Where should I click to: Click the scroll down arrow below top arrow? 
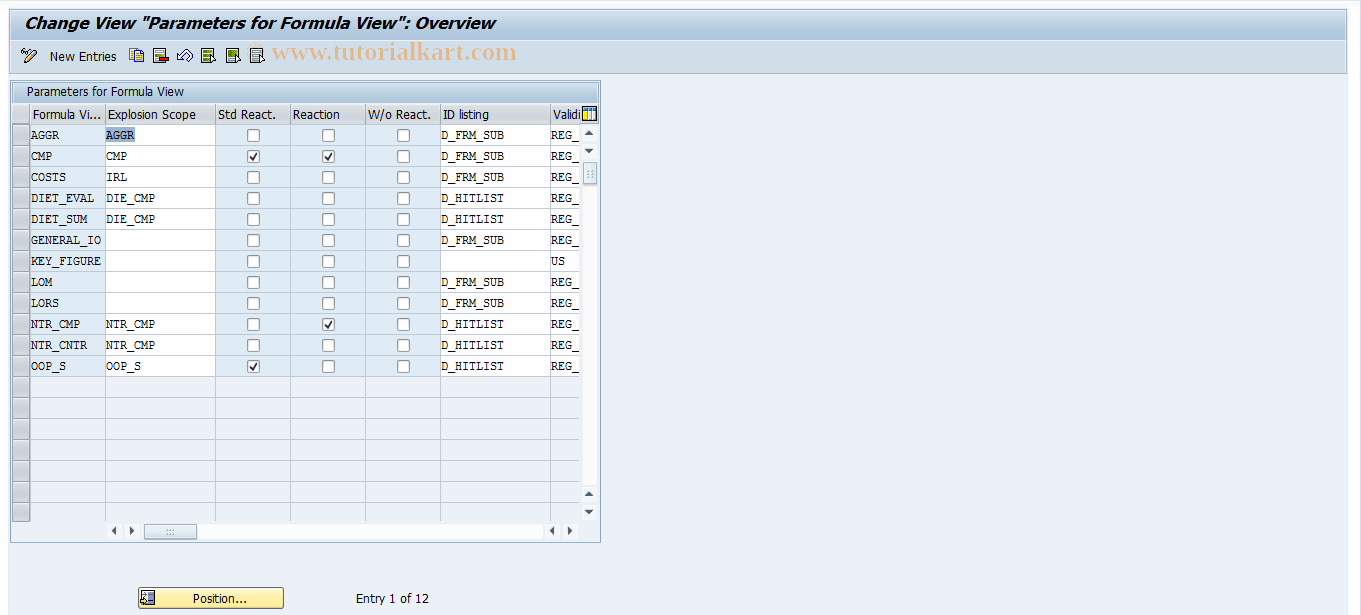[589, 150]
